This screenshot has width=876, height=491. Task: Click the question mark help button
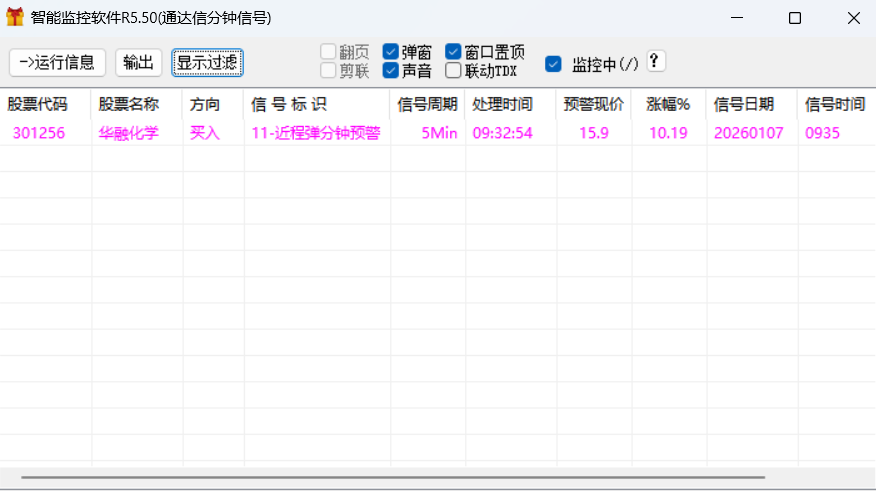coord(655,61)
